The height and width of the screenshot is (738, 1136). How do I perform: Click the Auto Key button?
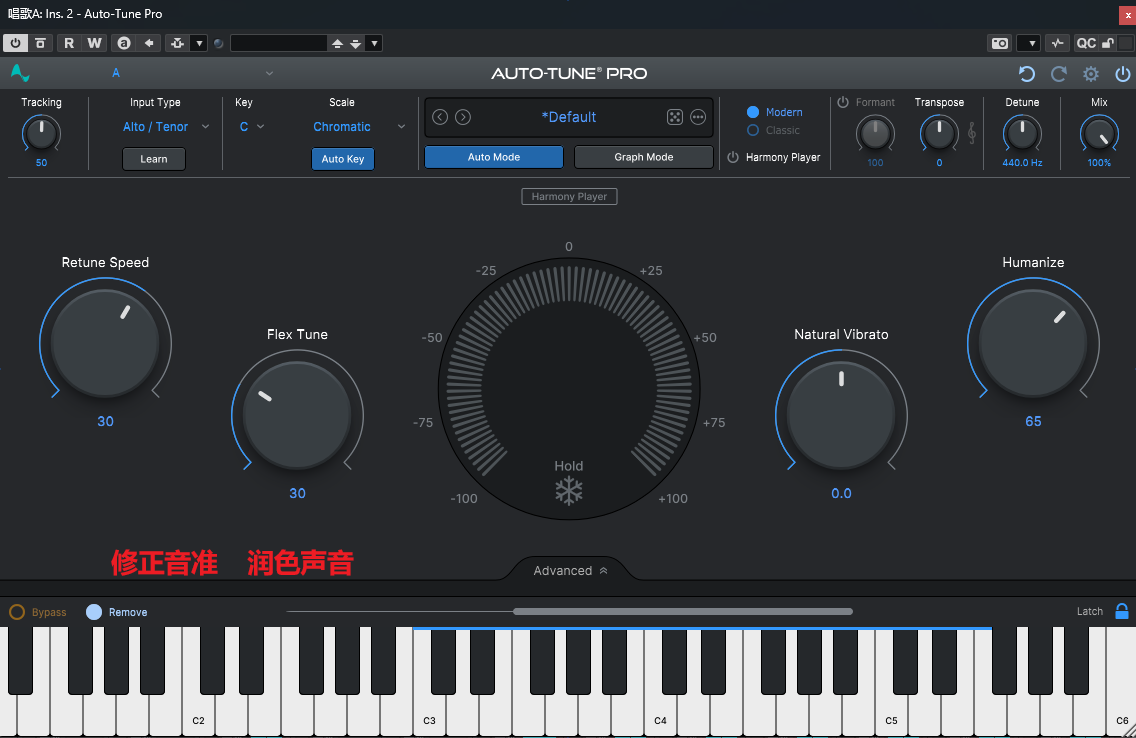tap(343, 159)
